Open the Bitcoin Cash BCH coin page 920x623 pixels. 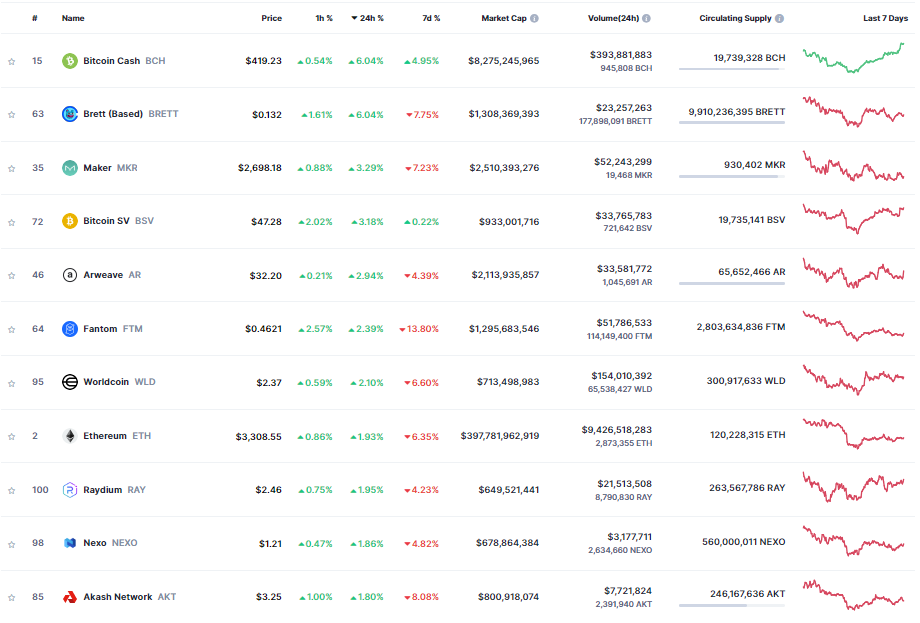tap(124, 61)
